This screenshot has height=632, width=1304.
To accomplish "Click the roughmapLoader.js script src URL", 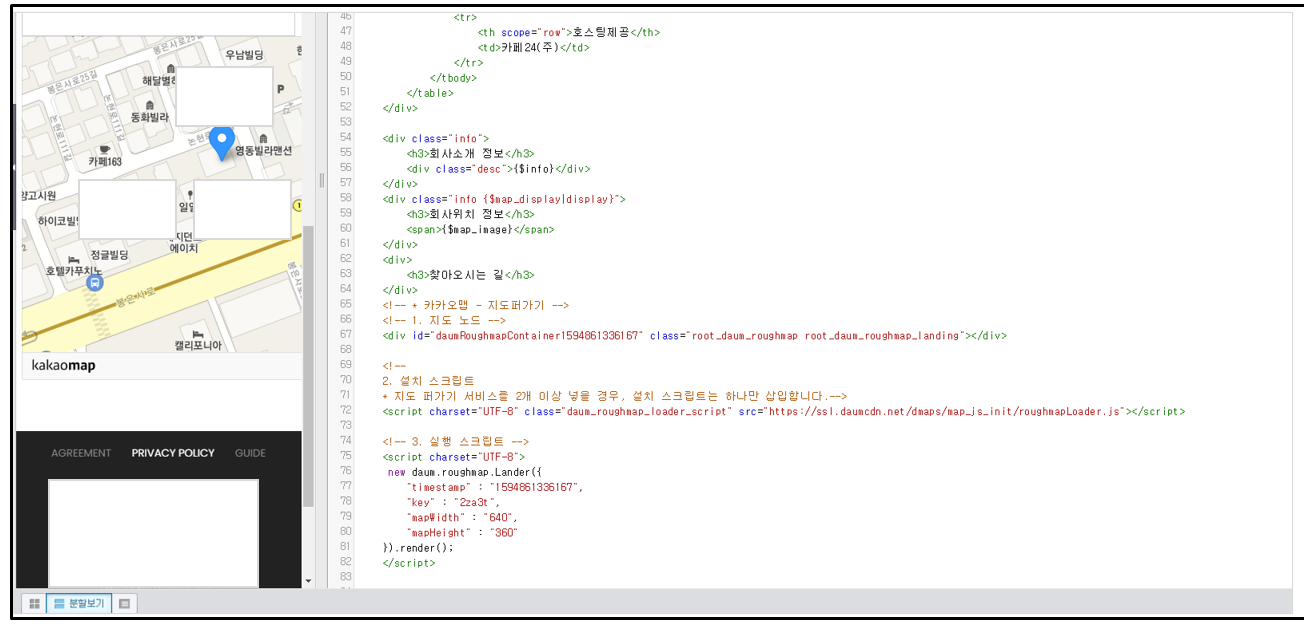I will click(946, 411).
